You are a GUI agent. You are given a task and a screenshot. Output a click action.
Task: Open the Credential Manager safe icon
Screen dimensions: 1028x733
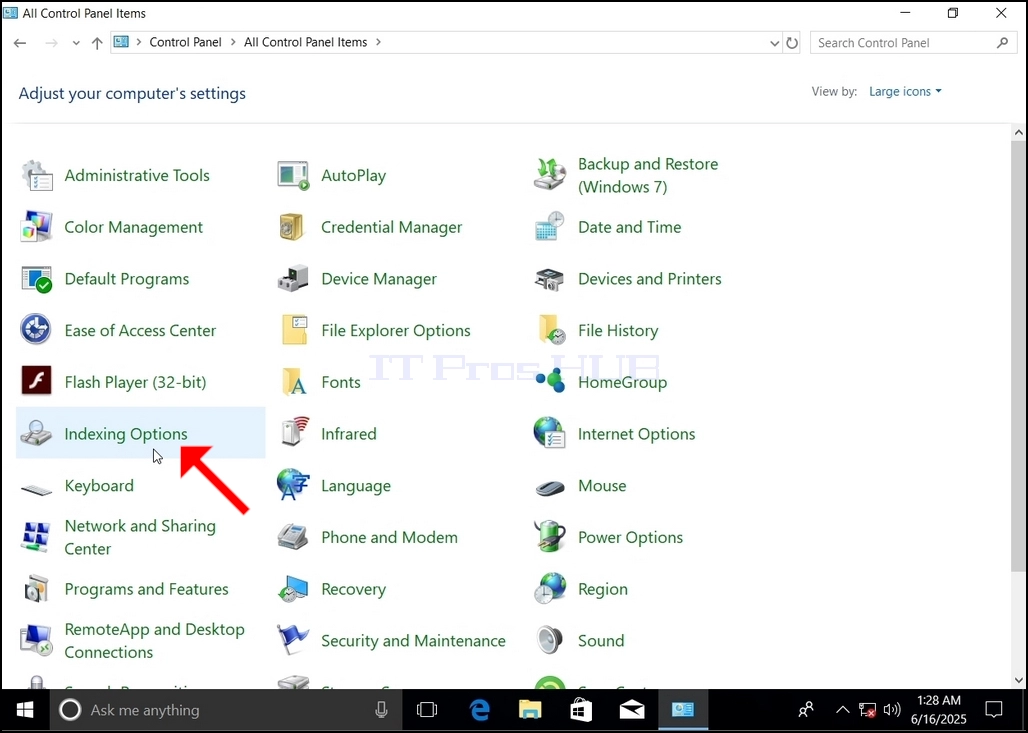[x=293, y=227]
